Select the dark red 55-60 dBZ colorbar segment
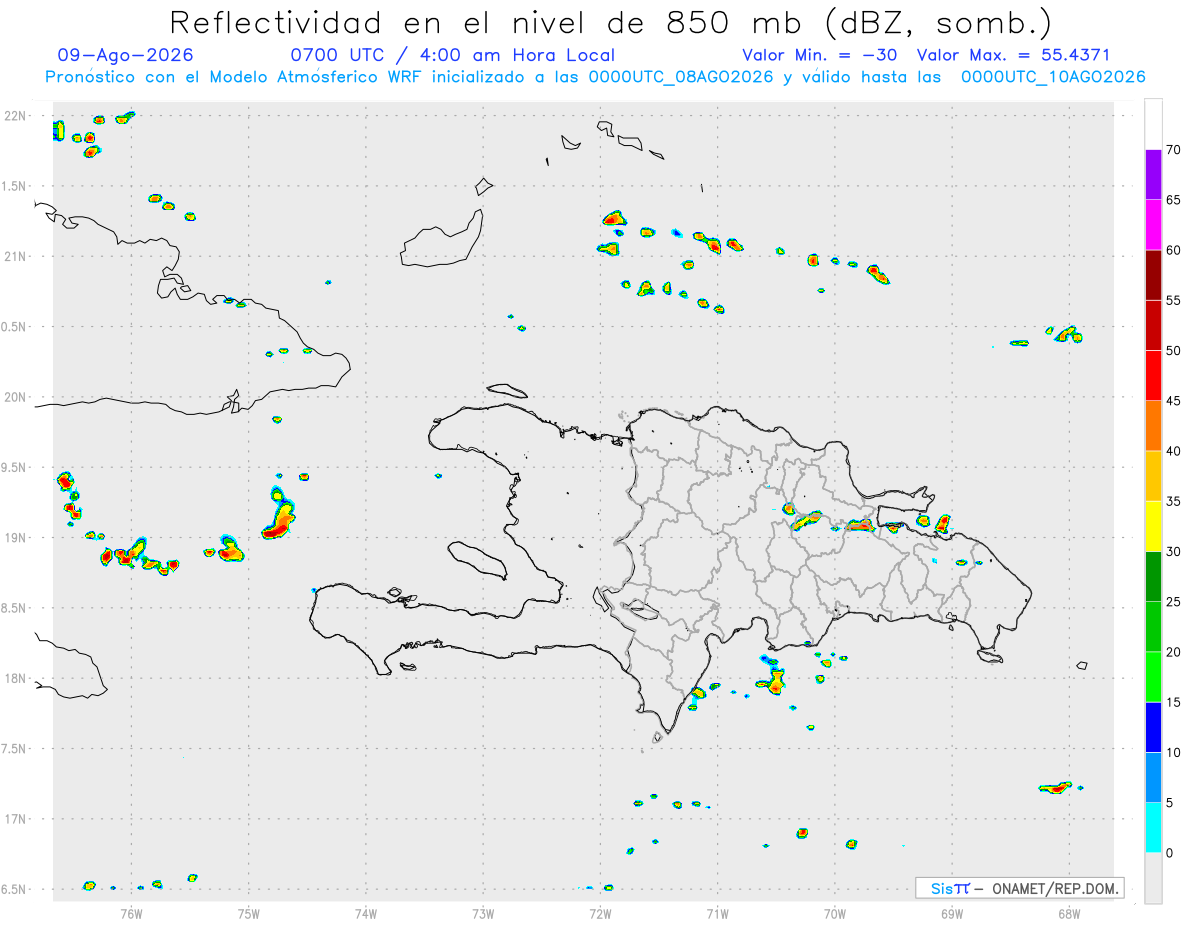The height and width of the screenshot is (927, 1200). [x=1153, y=275]
